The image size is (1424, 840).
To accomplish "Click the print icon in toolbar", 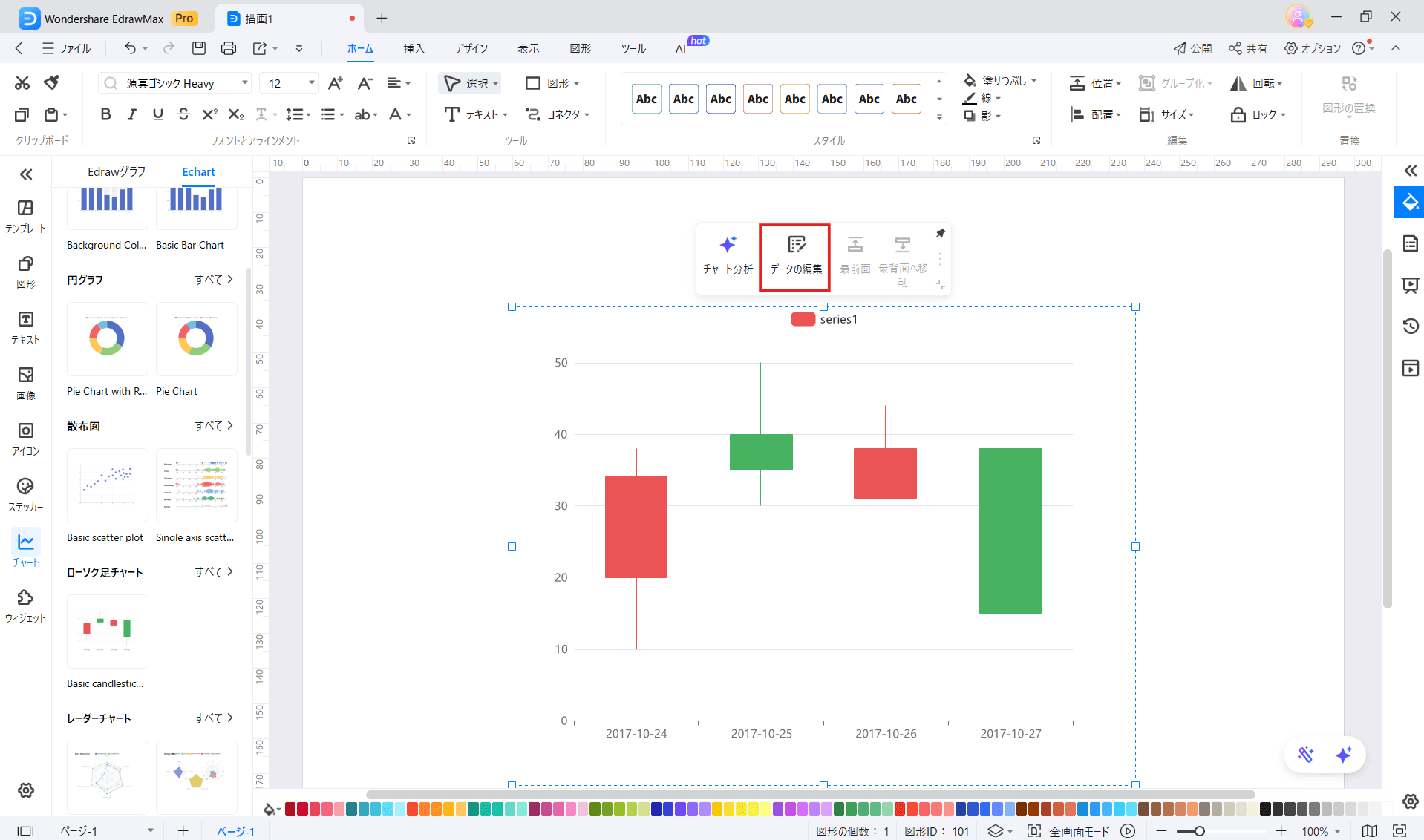I will tap(229, 48).
